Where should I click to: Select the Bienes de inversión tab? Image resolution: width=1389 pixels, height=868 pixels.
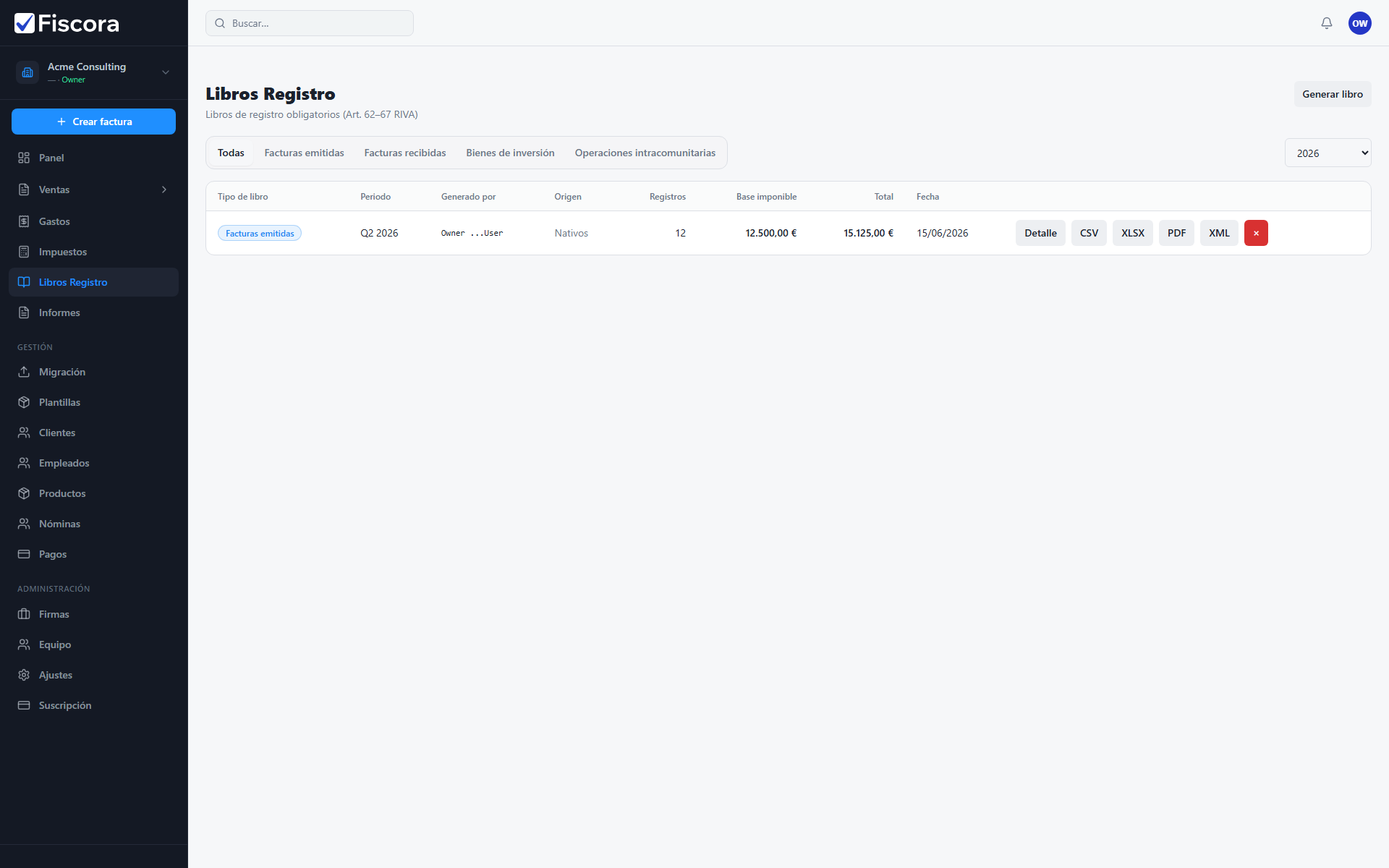(x=510, y=153)
